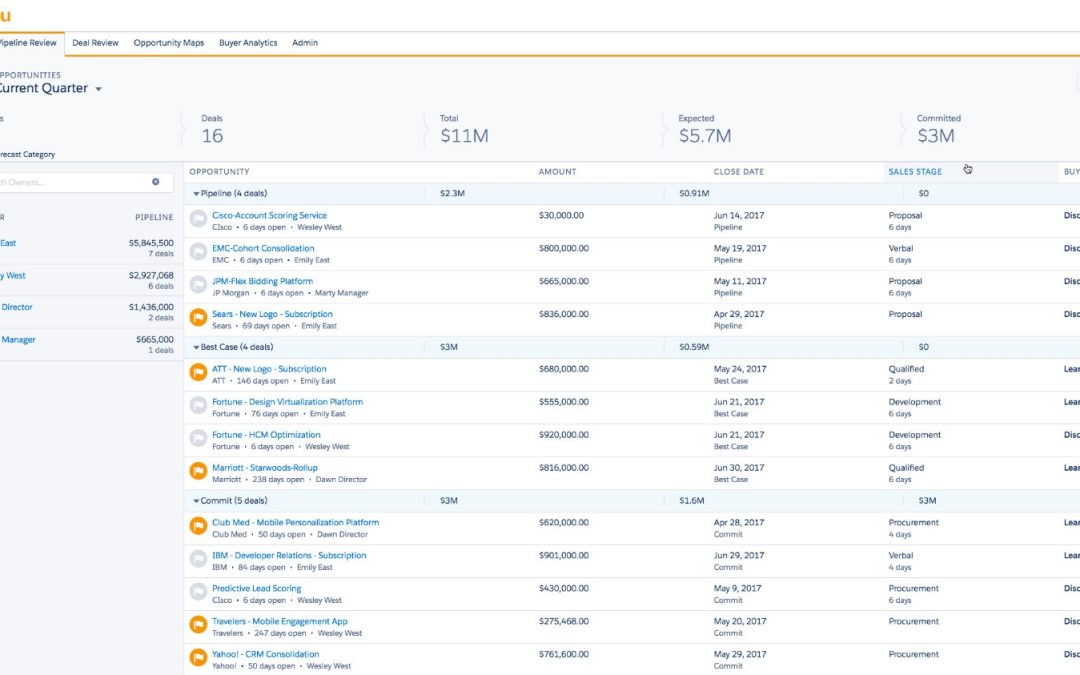The height and width of the screenshot is (675, 1080).
Task: Open the Admin tab
Action: tap(305, 43)
